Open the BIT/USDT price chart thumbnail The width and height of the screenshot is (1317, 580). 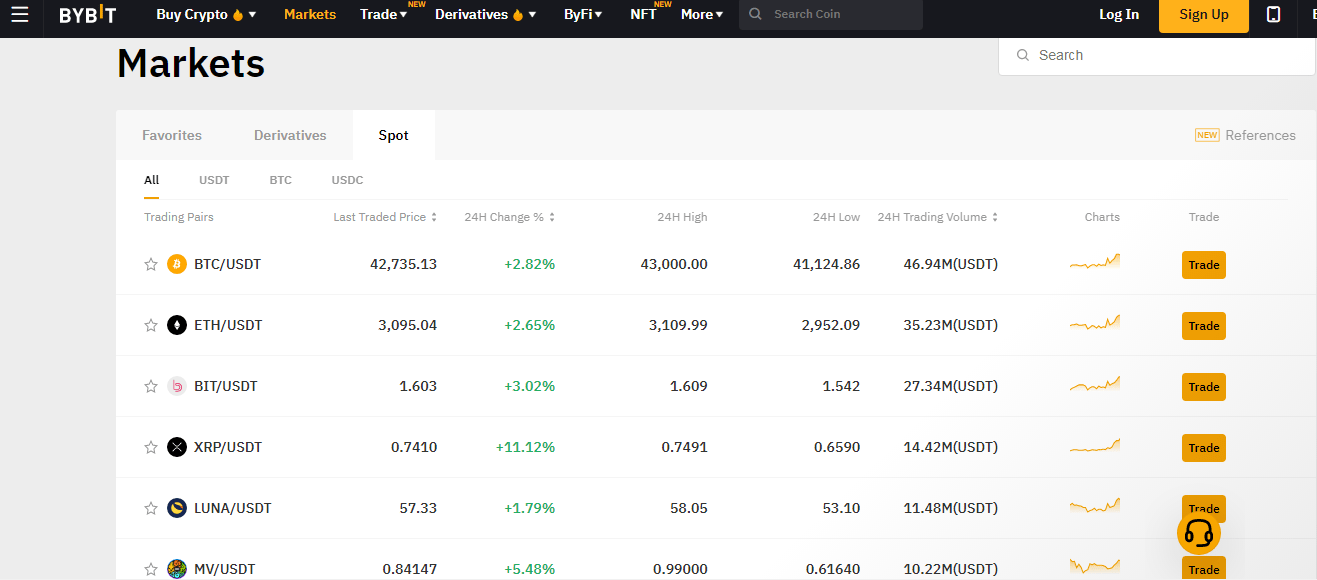click(1095, 384)
